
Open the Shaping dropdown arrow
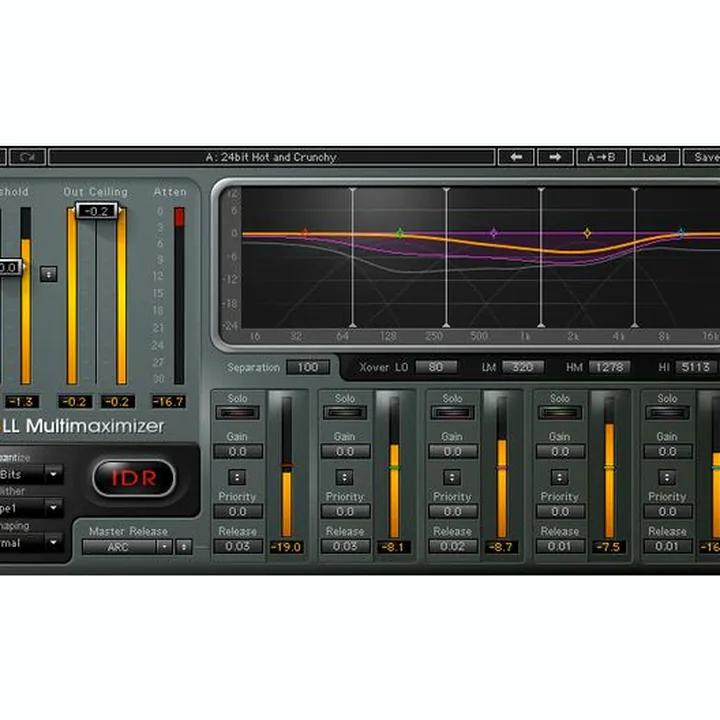tap(54, 542)
